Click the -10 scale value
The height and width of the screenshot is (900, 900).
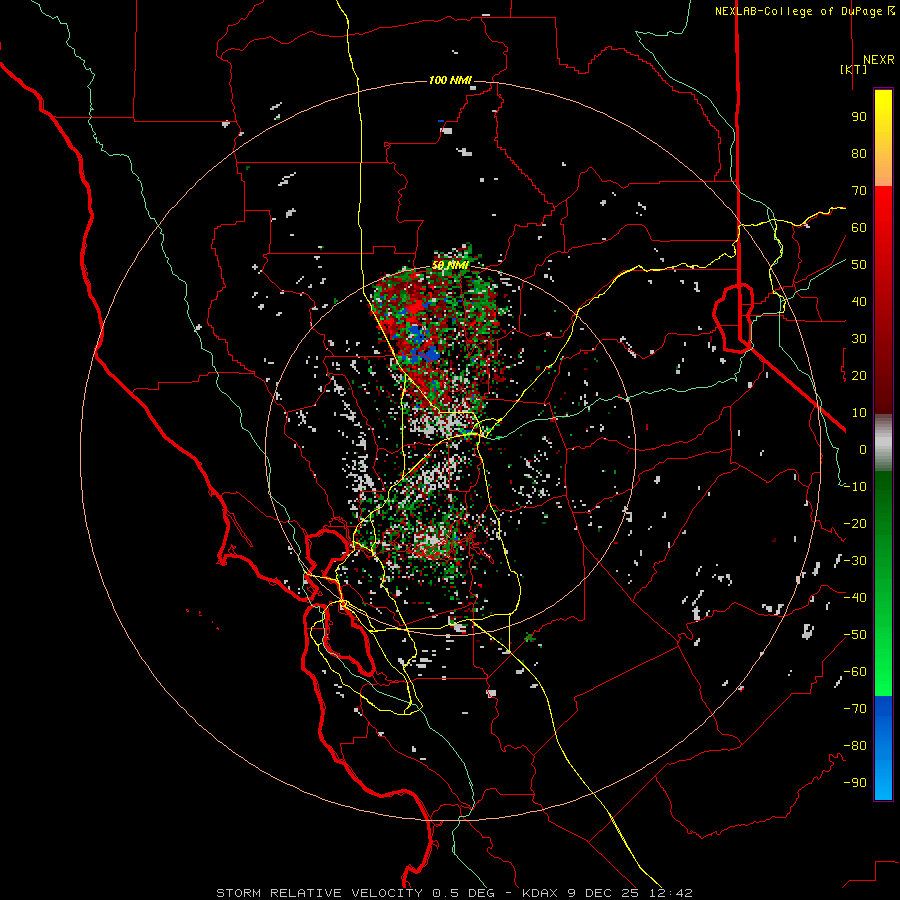(855, 487)
